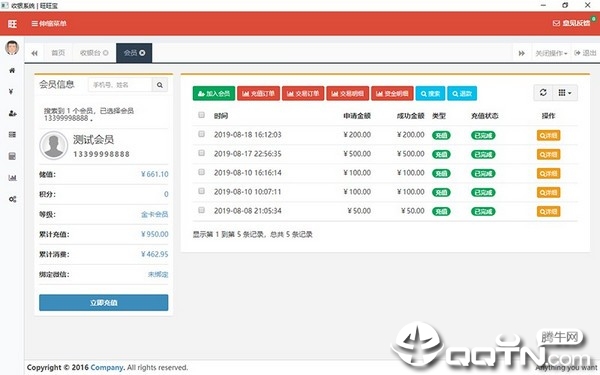Image resolution: width=600 pixels, height=375 pixels.
Task: Open the settings gears icon in sidebar
Action: coord(12,199)
